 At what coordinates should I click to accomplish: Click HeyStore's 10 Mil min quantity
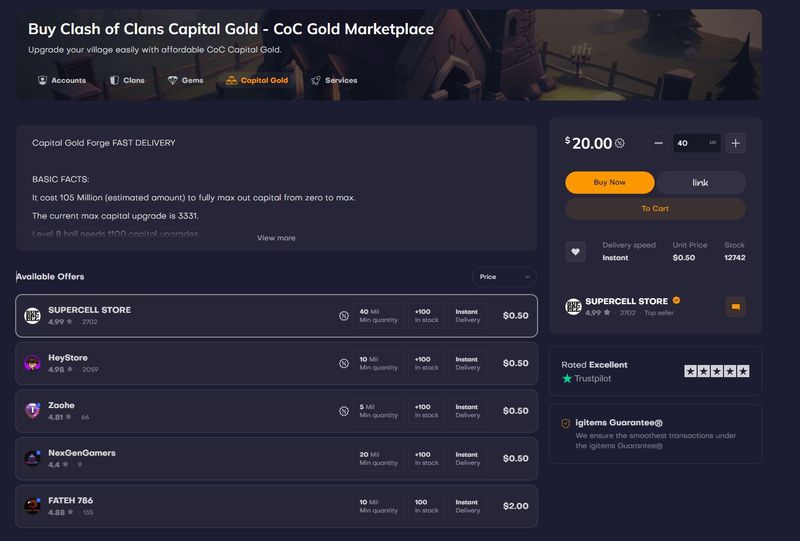379,363
